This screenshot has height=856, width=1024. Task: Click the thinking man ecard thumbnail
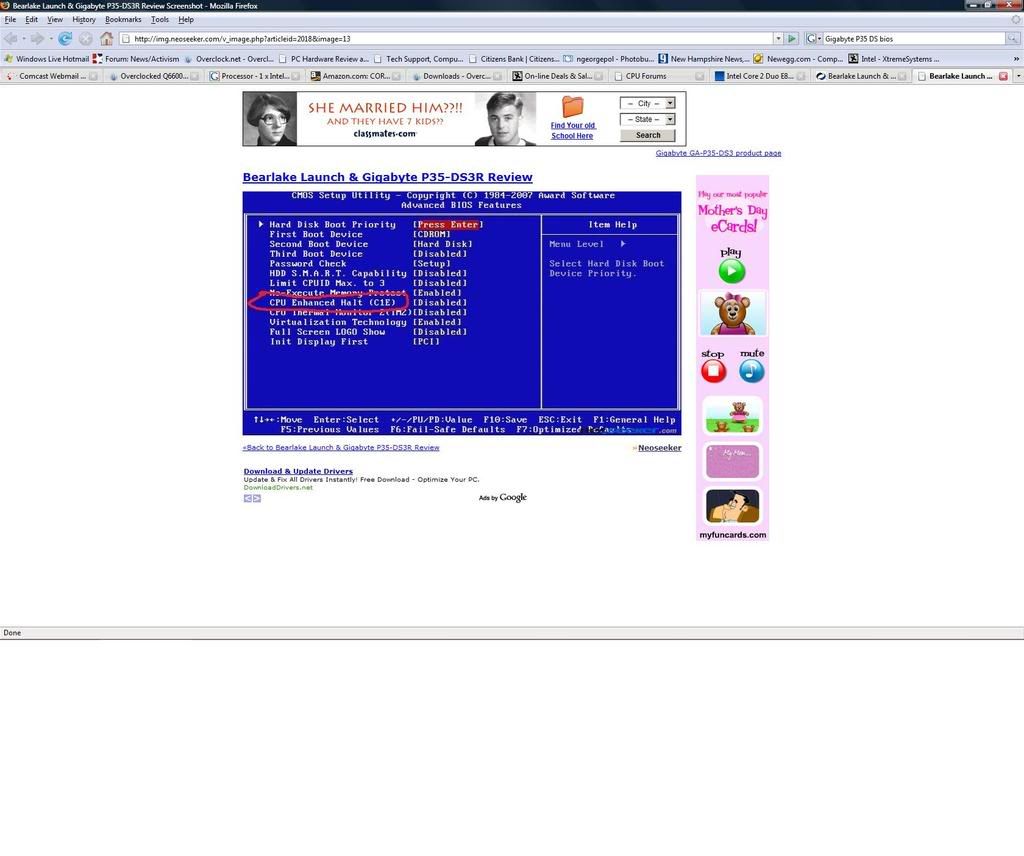click(732, 506)
